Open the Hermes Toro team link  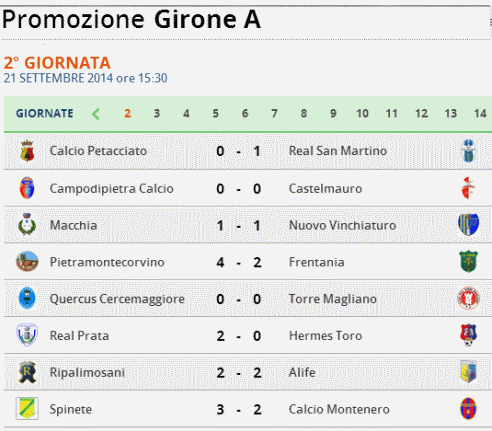325,336
